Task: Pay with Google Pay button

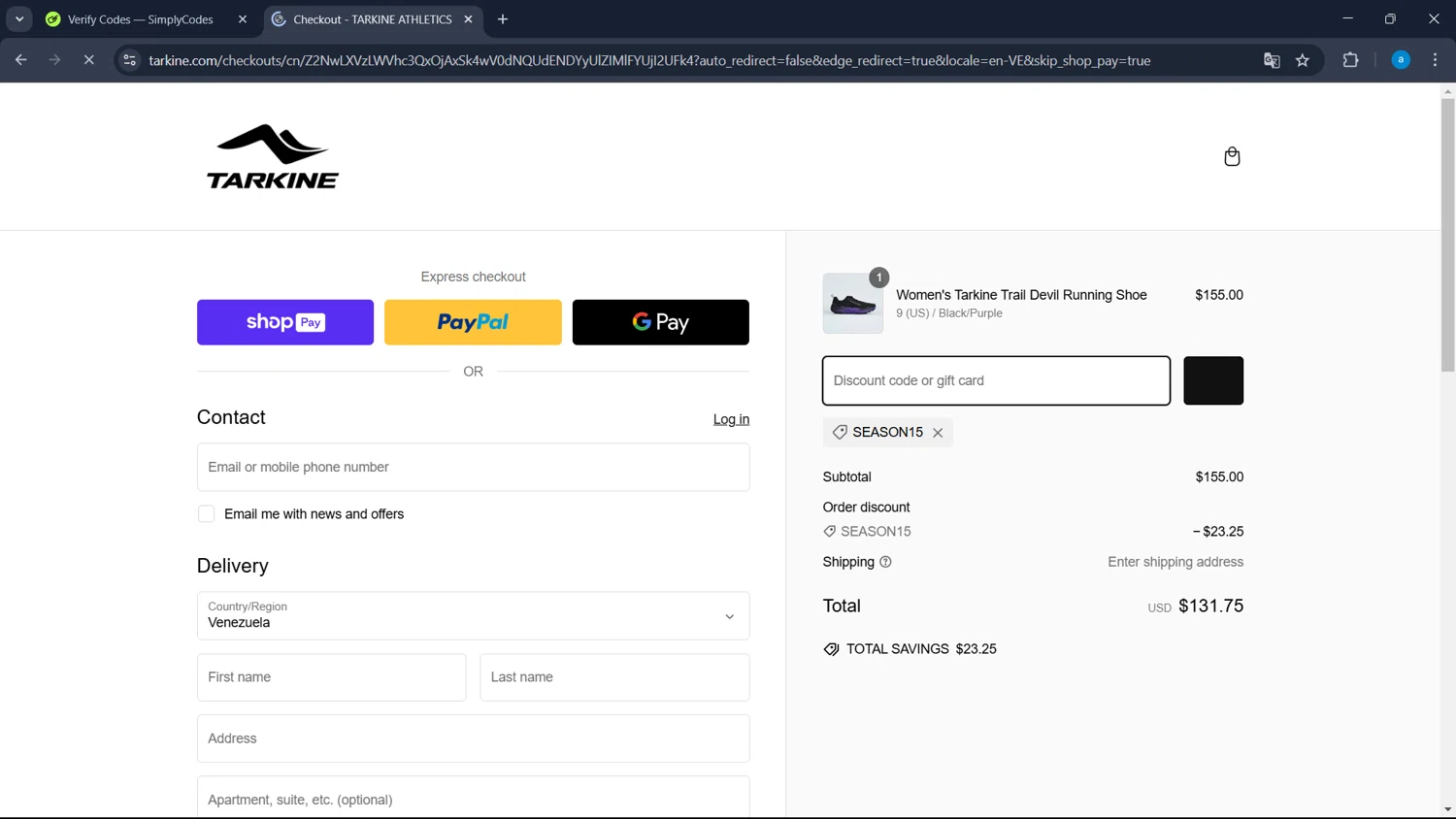Action: click(x=660, y=322)
